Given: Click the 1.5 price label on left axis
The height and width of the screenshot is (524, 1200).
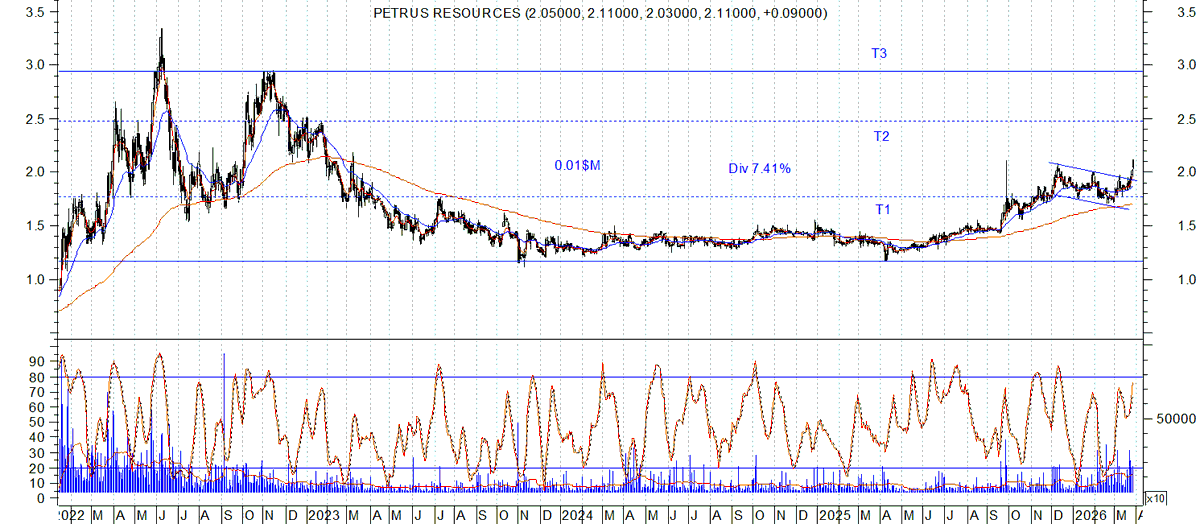Looking at the screenshot, I should pos(33,226).
